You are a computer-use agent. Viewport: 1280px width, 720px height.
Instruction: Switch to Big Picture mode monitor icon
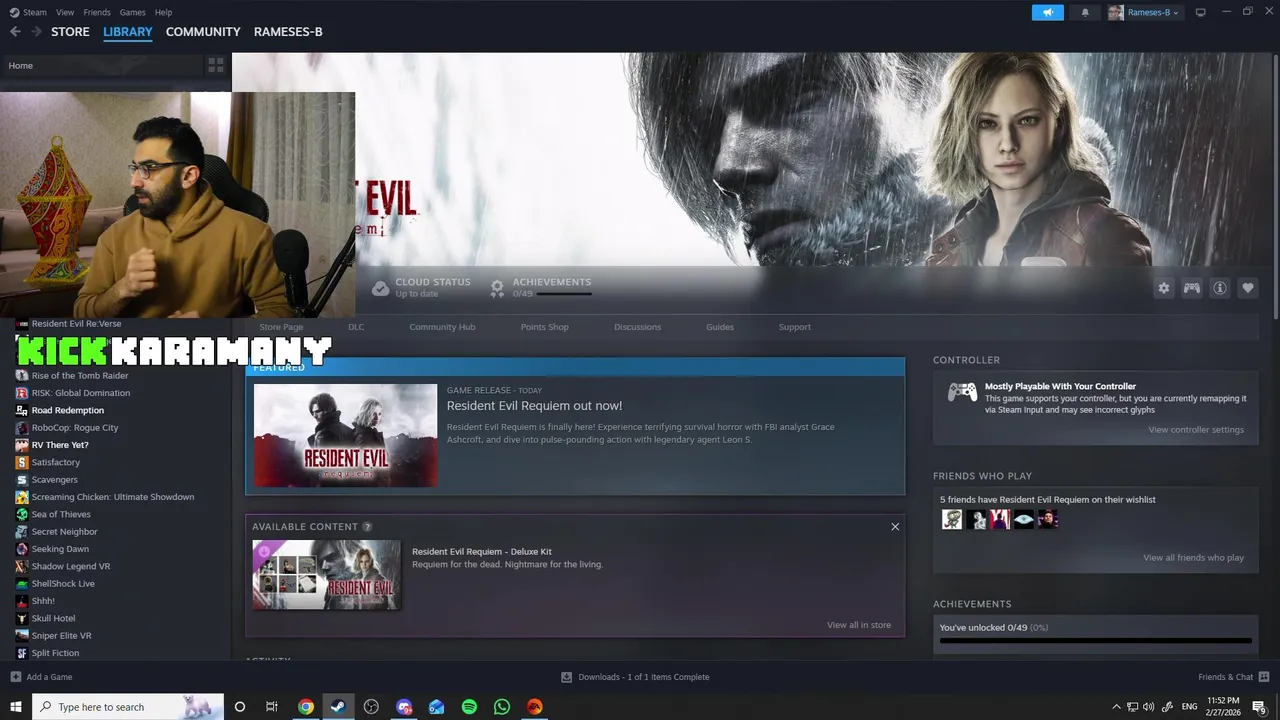pyautogui.click(x=1200, y=12)
